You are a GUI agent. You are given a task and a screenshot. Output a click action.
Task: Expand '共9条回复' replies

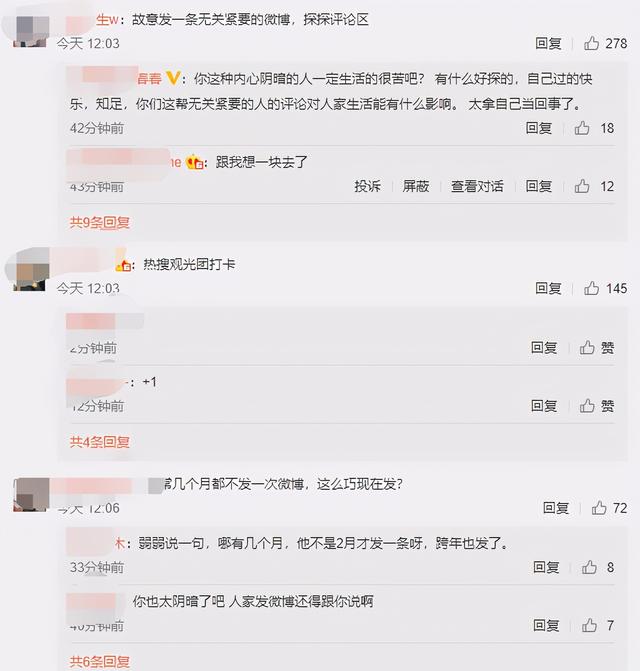[100, 222]
